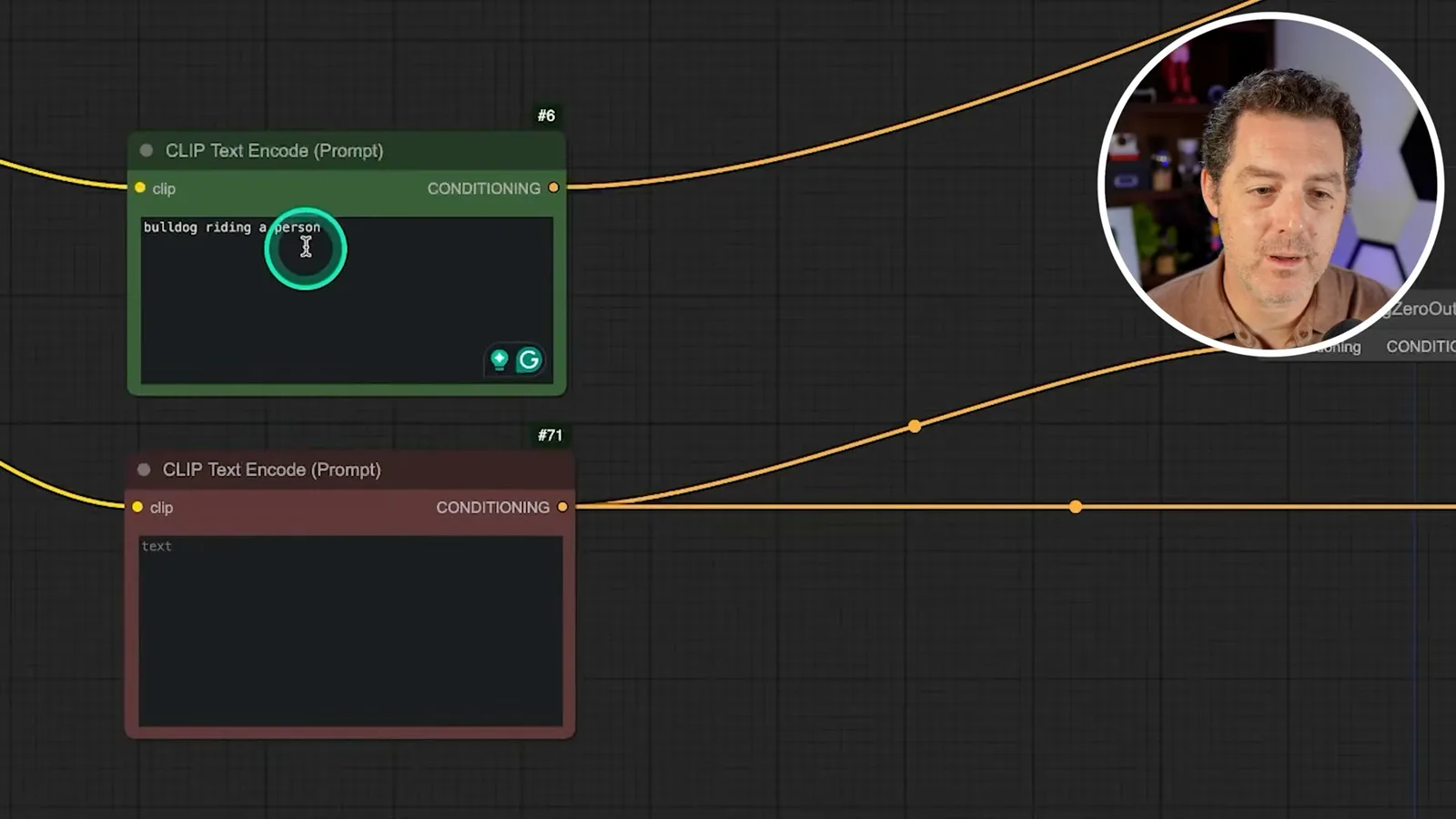Click the reroute dot on the rising orange link
1456x819 pixels.
click(915, 426)
